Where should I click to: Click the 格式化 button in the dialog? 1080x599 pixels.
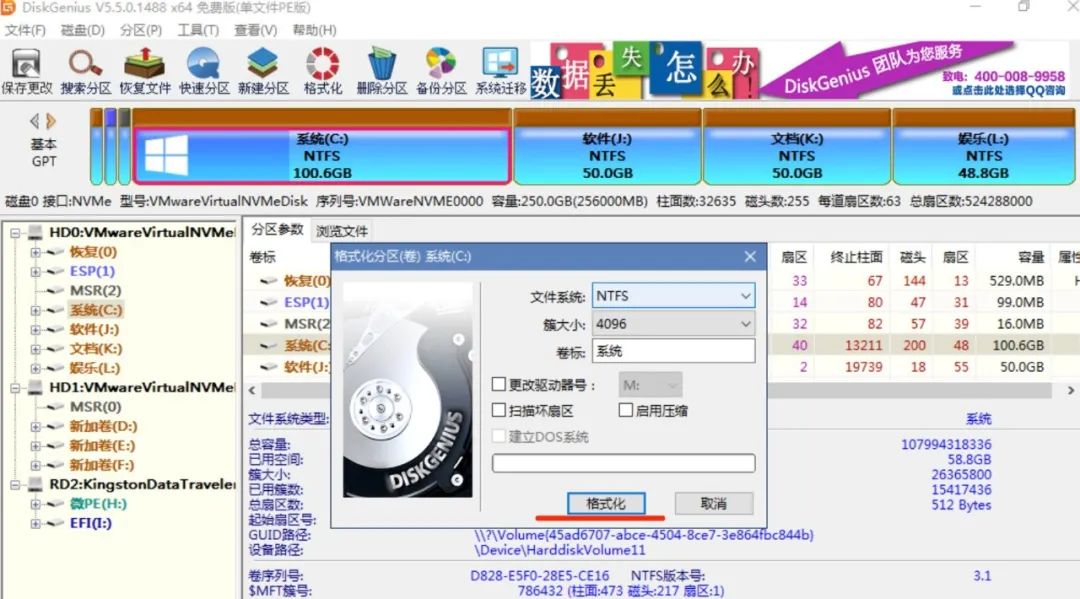tap(606, 503)
